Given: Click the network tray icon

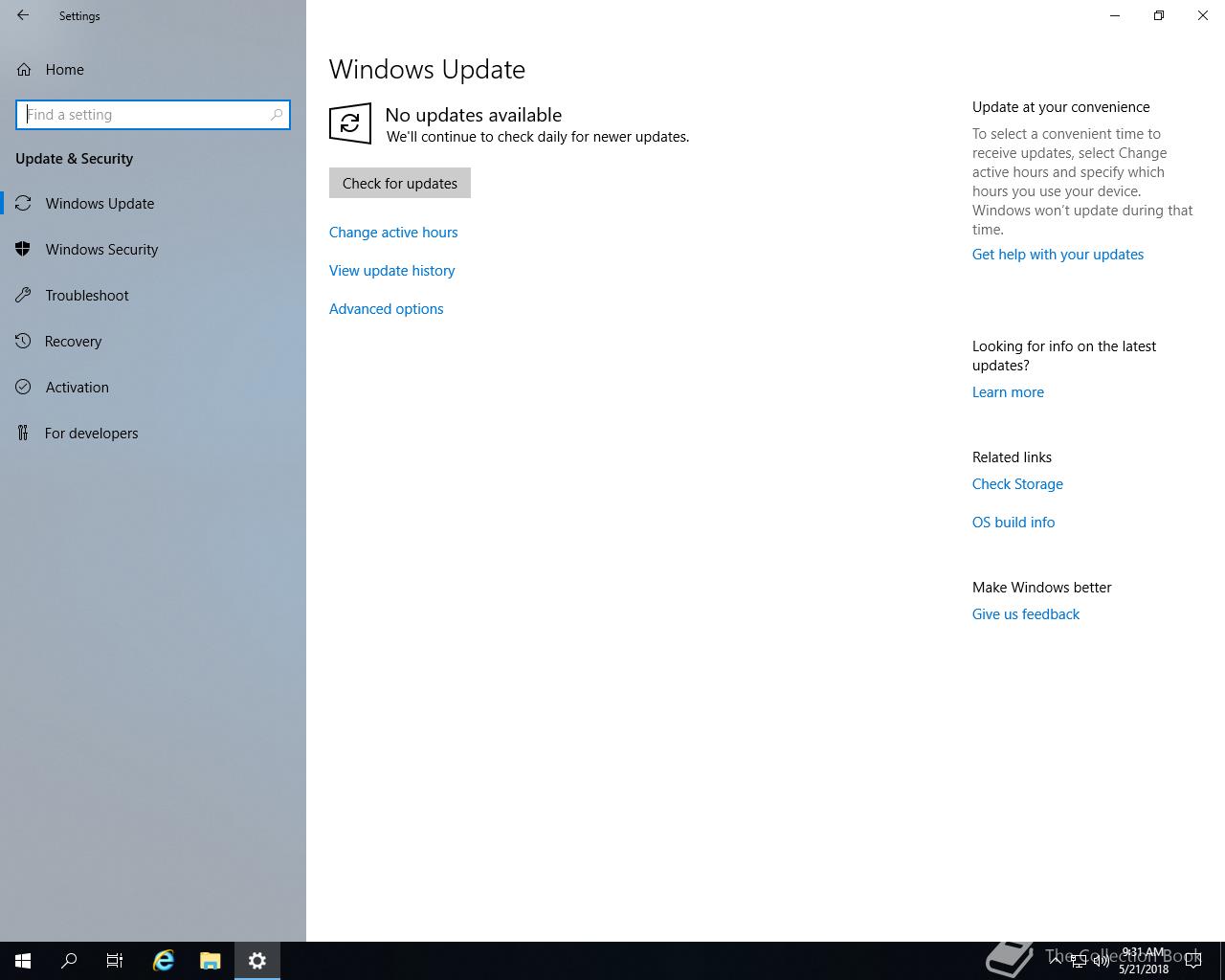Looking at the screenshot, I should coord(1078,961).
